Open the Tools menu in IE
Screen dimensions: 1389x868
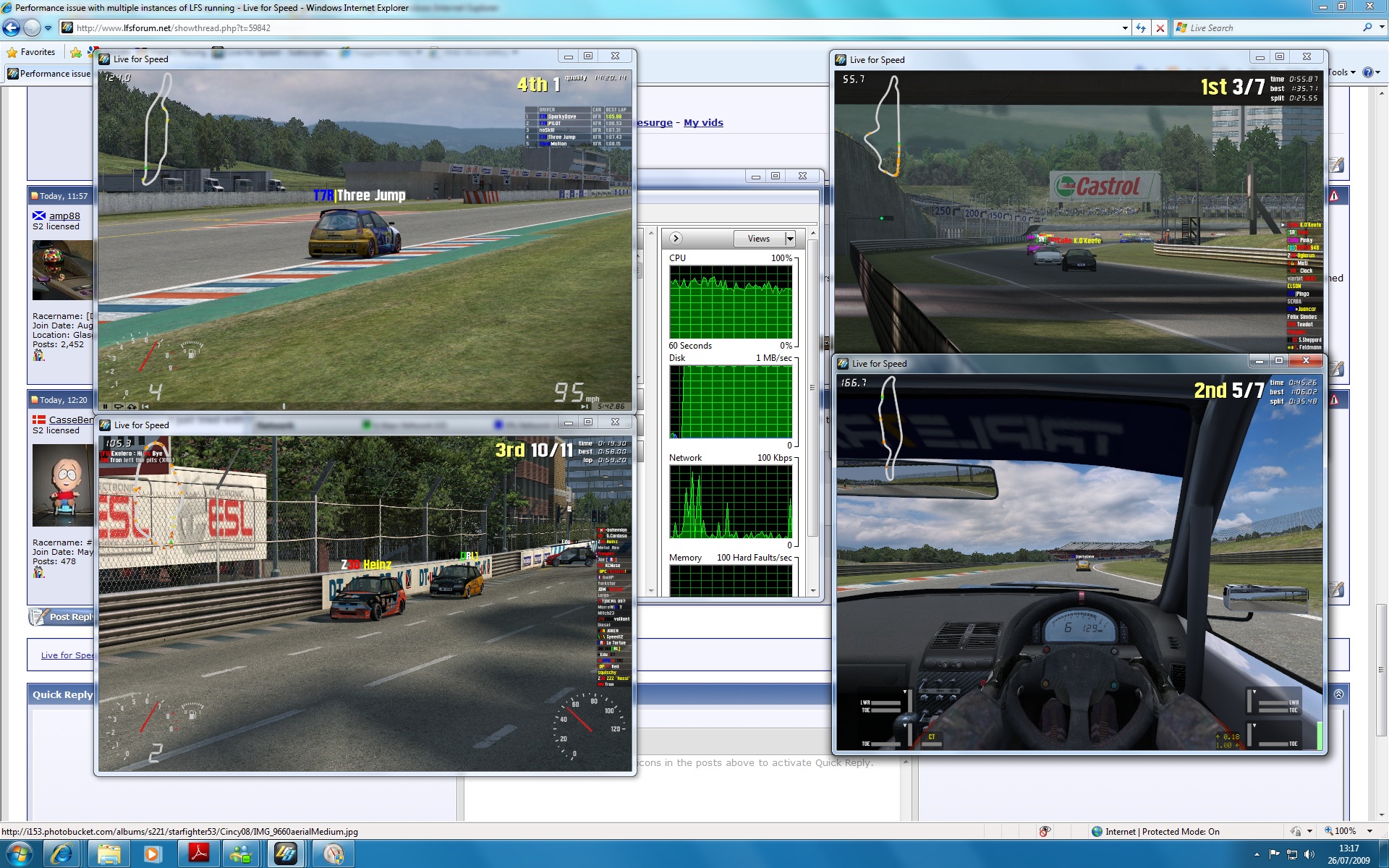point(1341,72)
